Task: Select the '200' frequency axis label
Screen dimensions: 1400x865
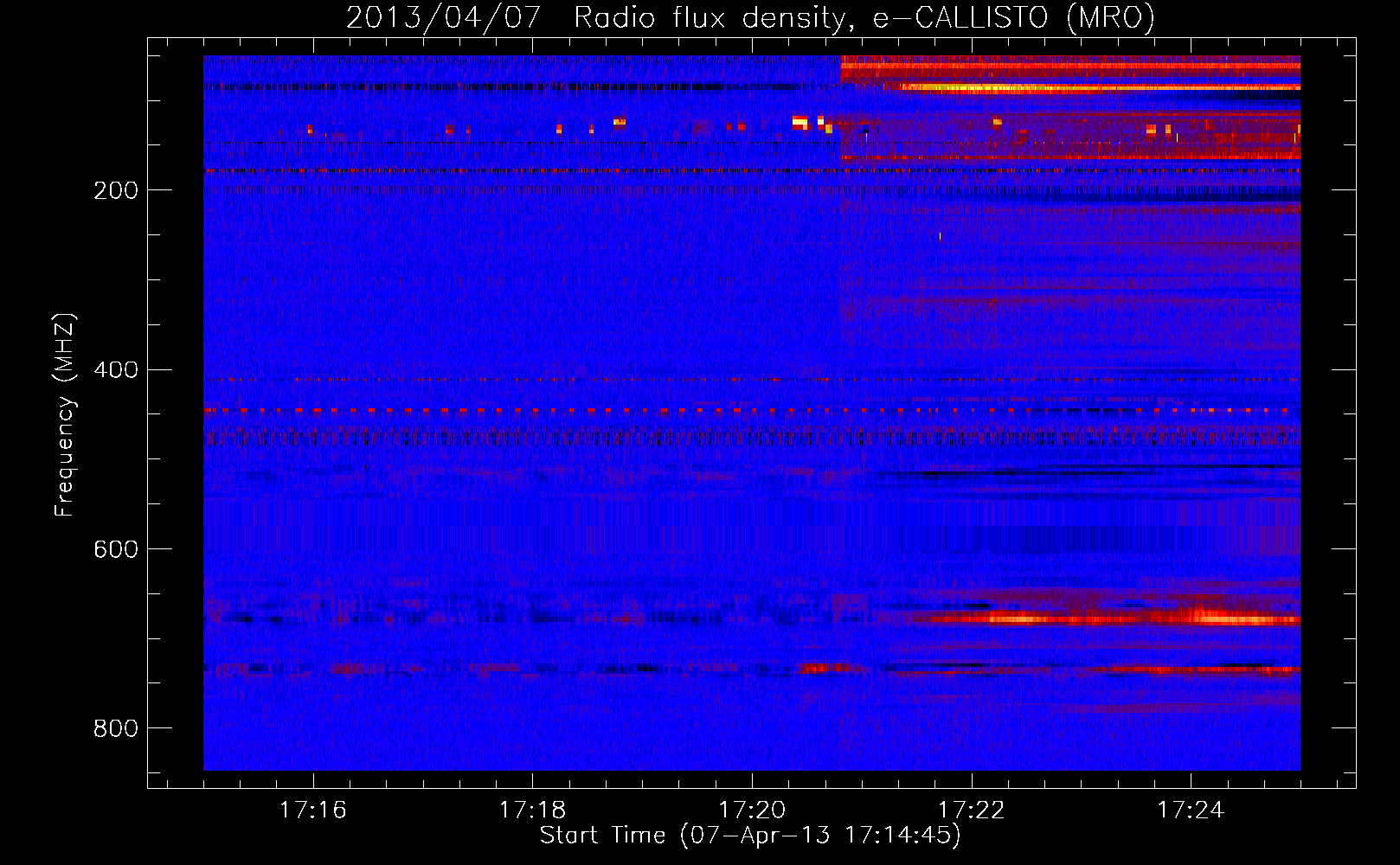Action: point(116,190)
